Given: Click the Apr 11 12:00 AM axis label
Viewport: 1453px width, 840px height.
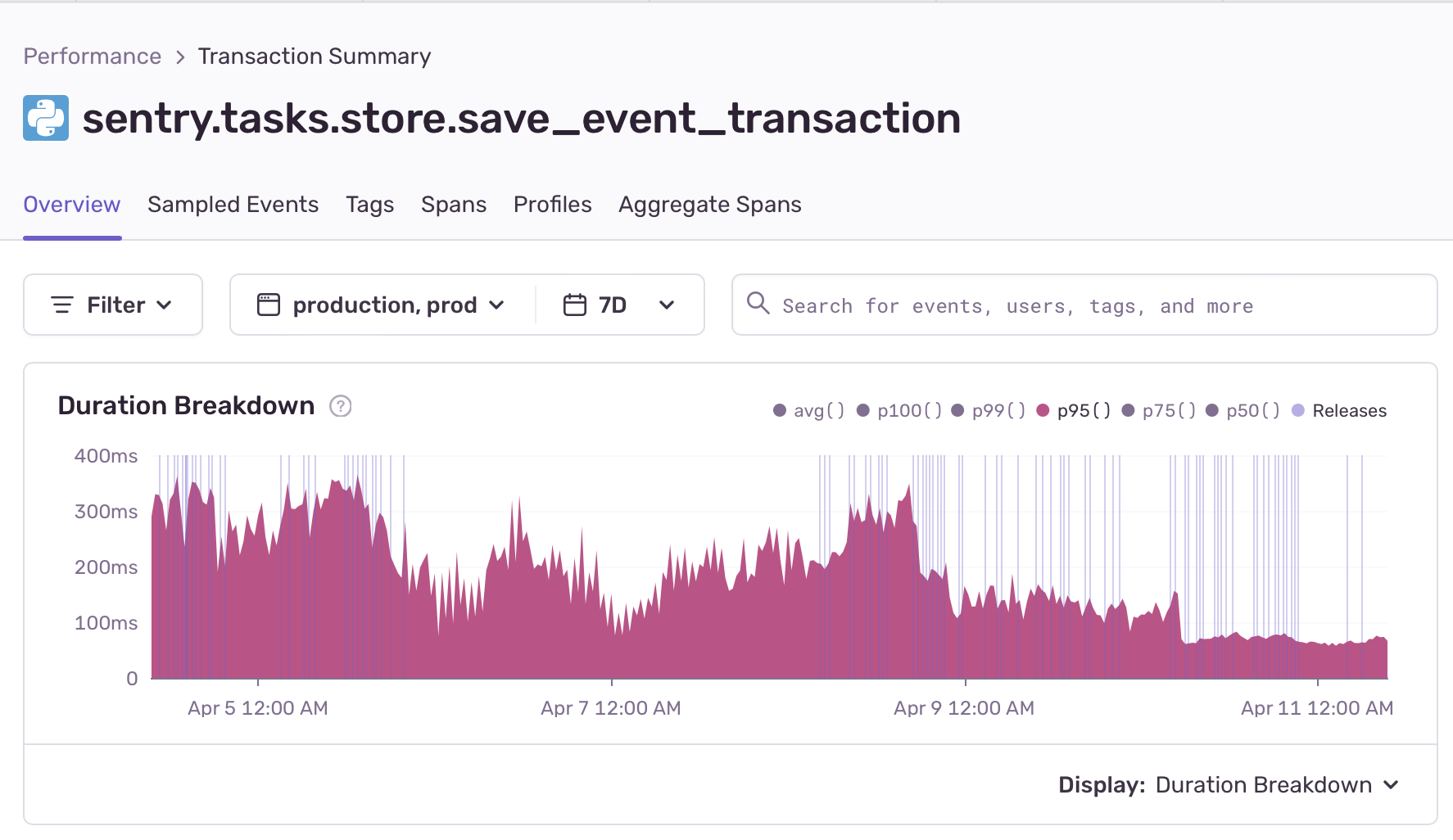Looking at the screenshot, I should 1317,708.
